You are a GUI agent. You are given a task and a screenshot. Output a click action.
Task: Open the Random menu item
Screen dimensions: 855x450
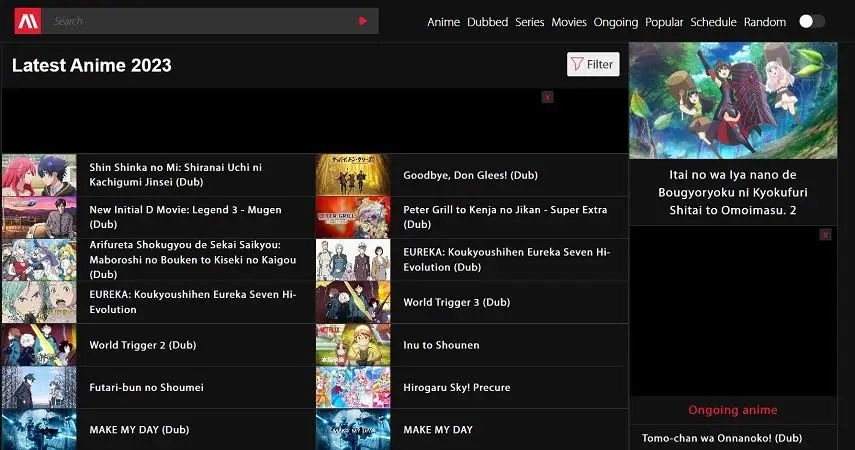click(x=765, y=22)
